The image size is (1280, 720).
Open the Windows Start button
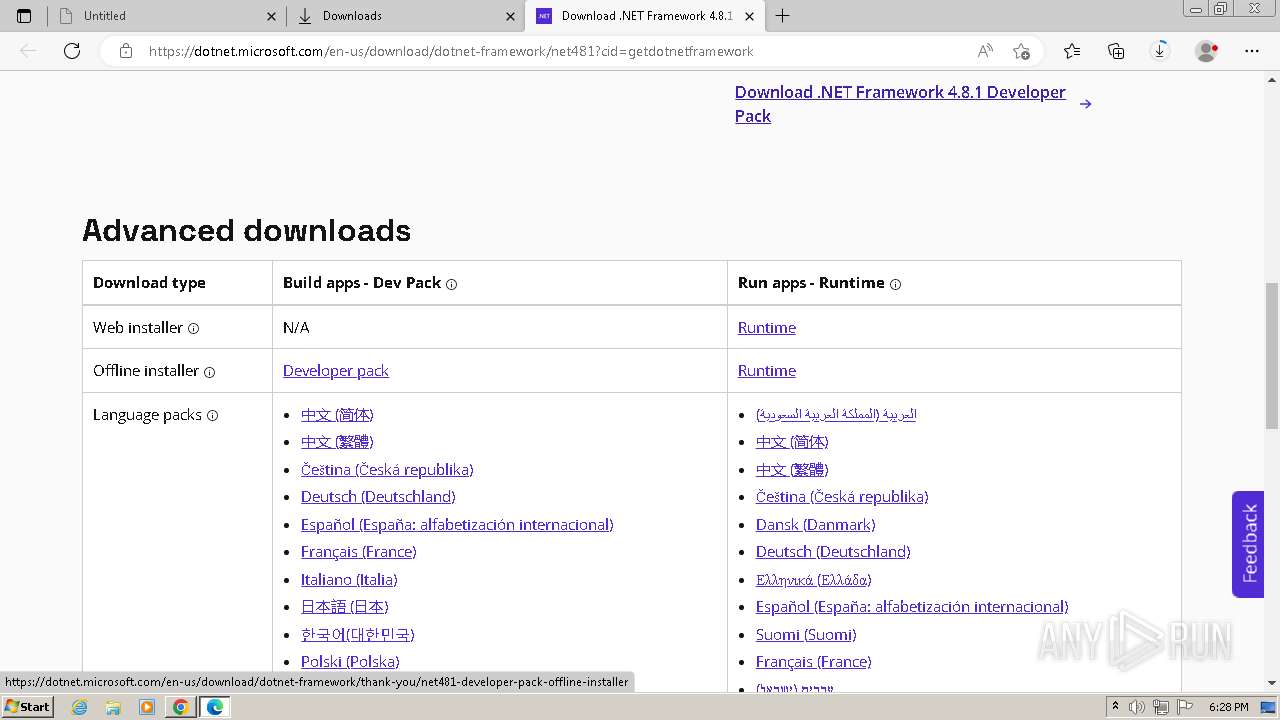point(28,707)
